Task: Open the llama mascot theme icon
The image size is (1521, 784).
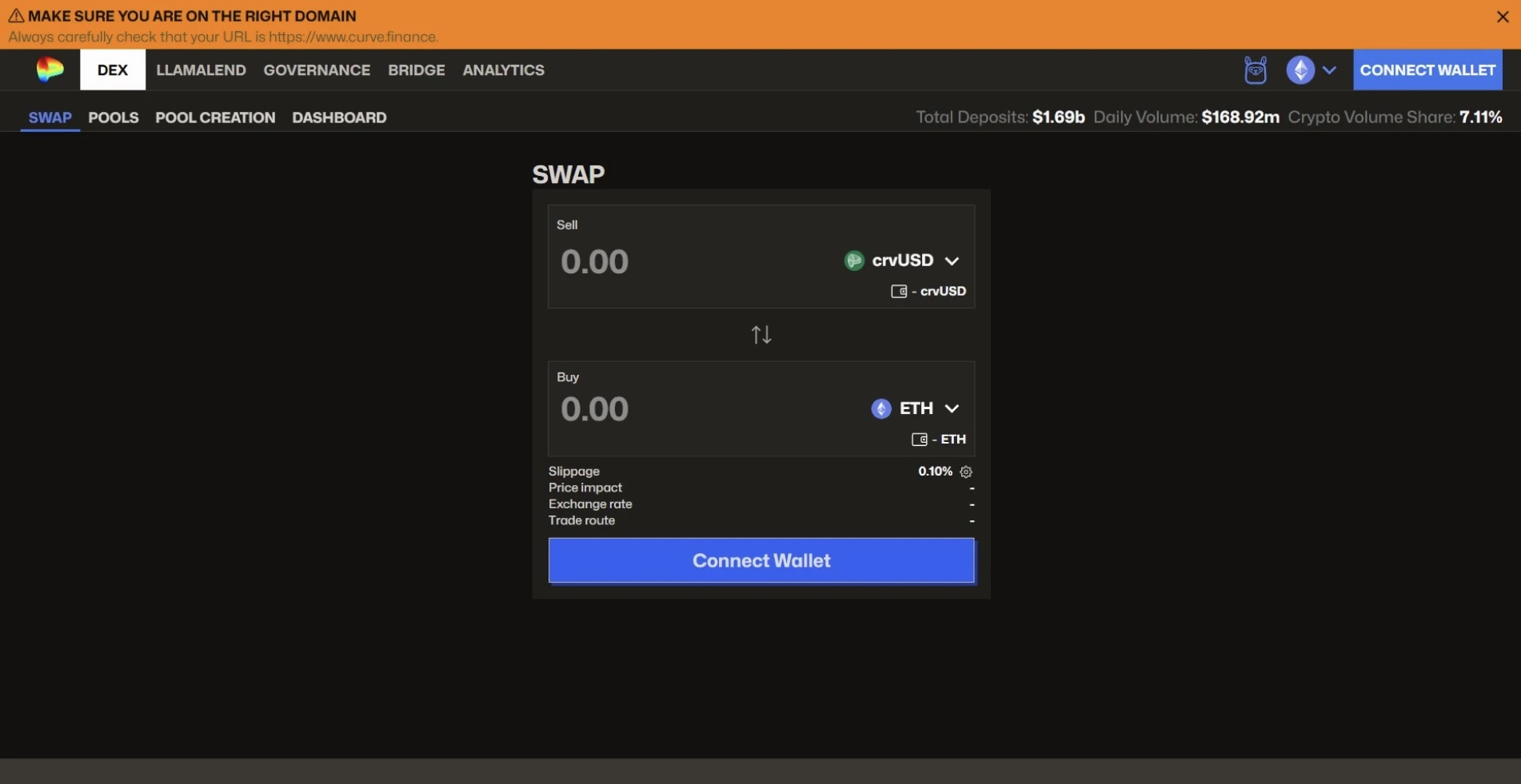Action: [x=1256, y=70]
